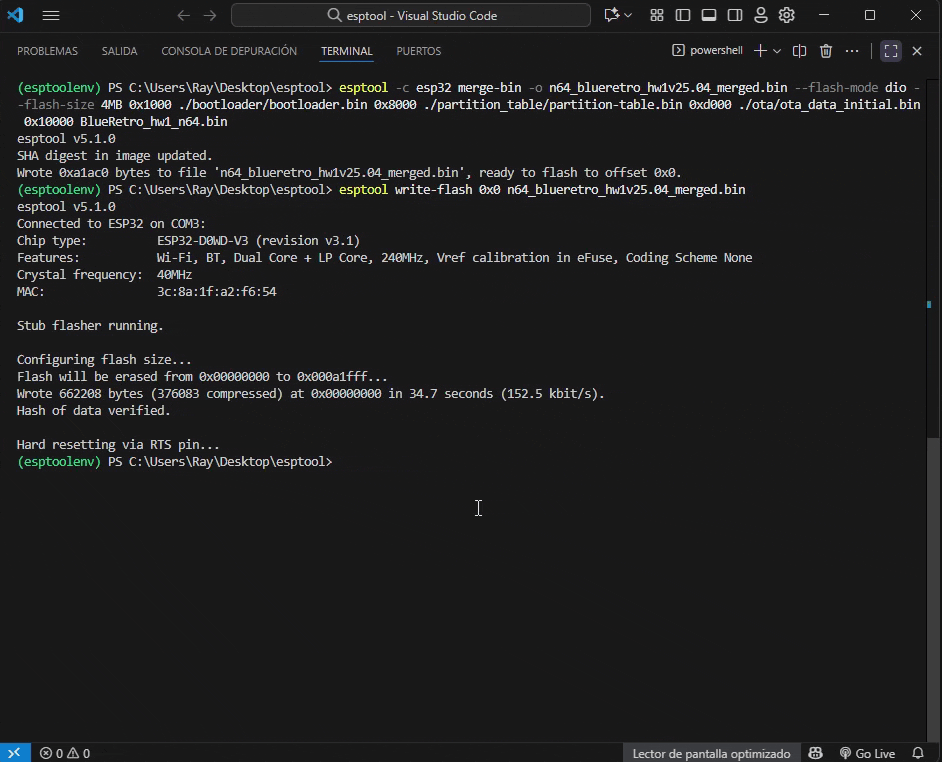Toggle the secondary side bar
The height and width of the screenshot is (762, 942).
click(735, 15)
